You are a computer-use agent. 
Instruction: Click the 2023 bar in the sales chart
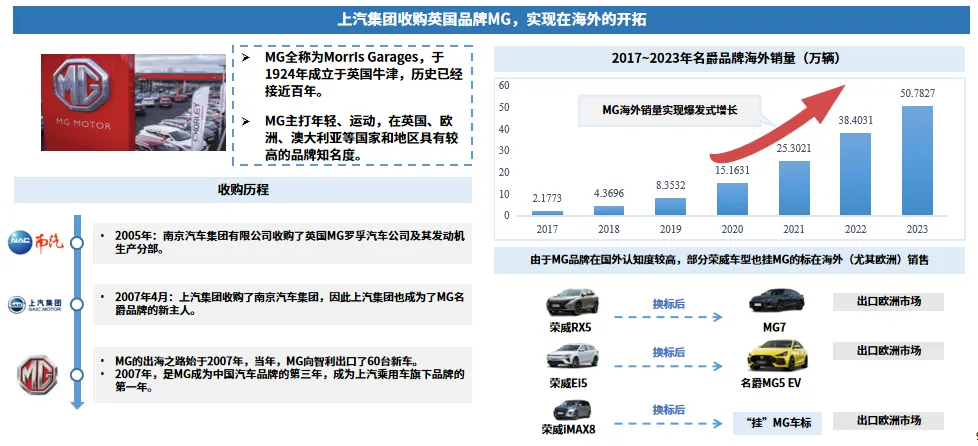pos(917,161)
